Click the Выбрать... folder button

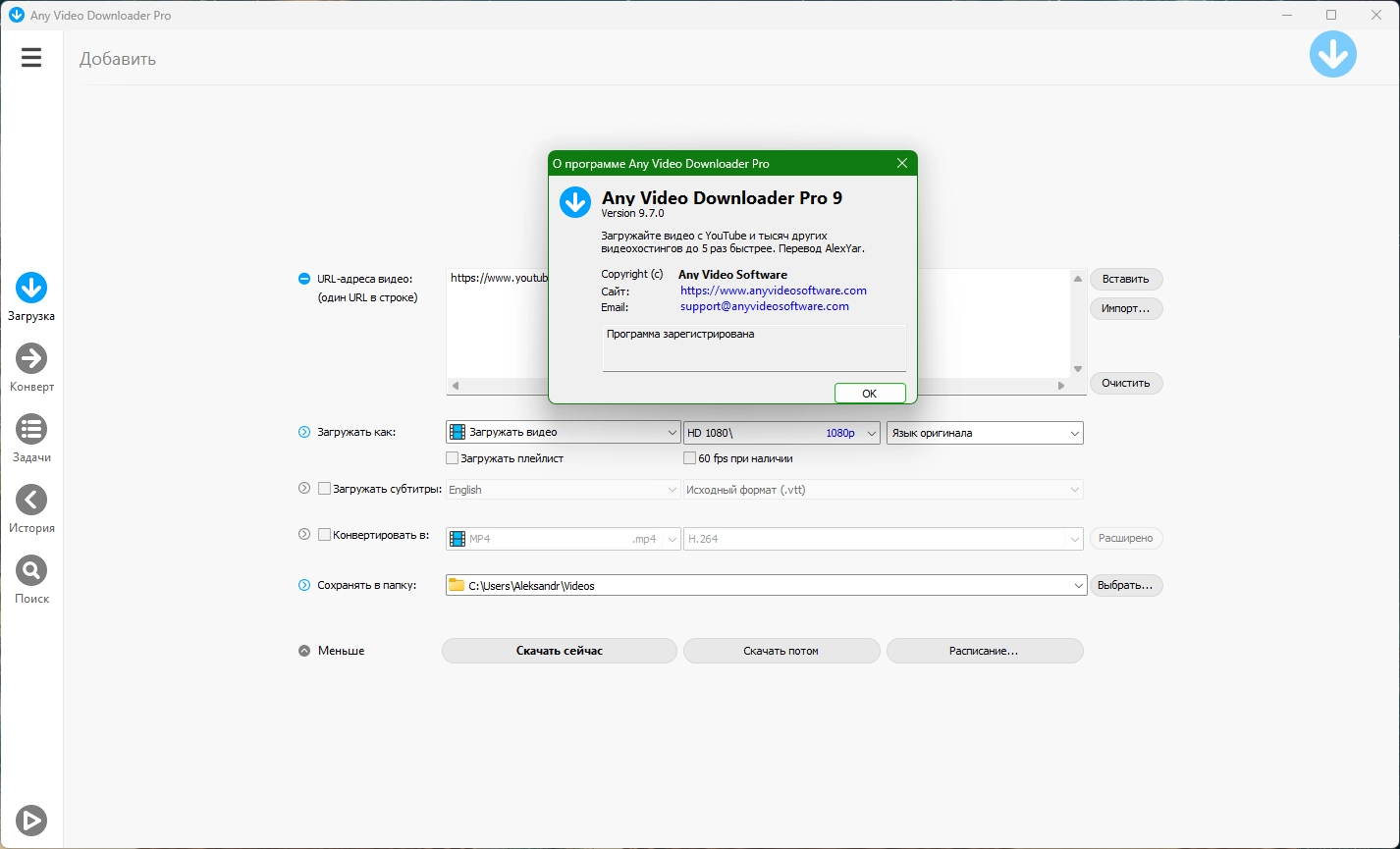click(1126, 585)
